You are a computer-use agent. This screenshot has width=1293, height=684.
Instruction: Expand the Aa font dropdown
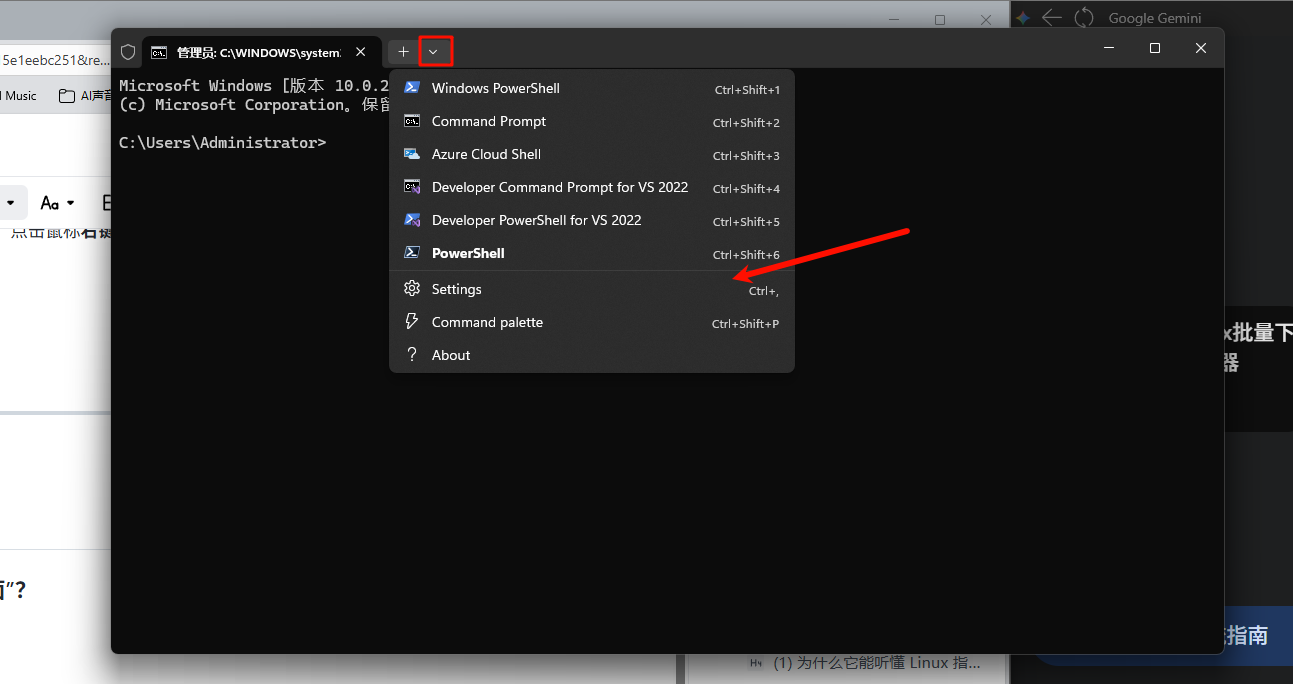coord(58,203)
